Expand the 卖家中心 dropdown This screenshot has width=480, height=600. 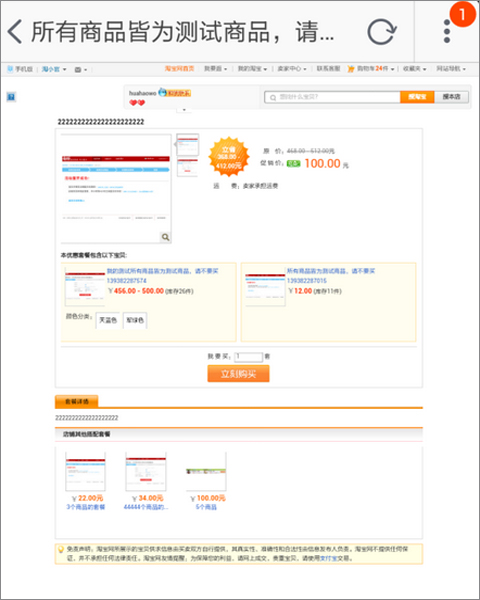tap(292, 69)
